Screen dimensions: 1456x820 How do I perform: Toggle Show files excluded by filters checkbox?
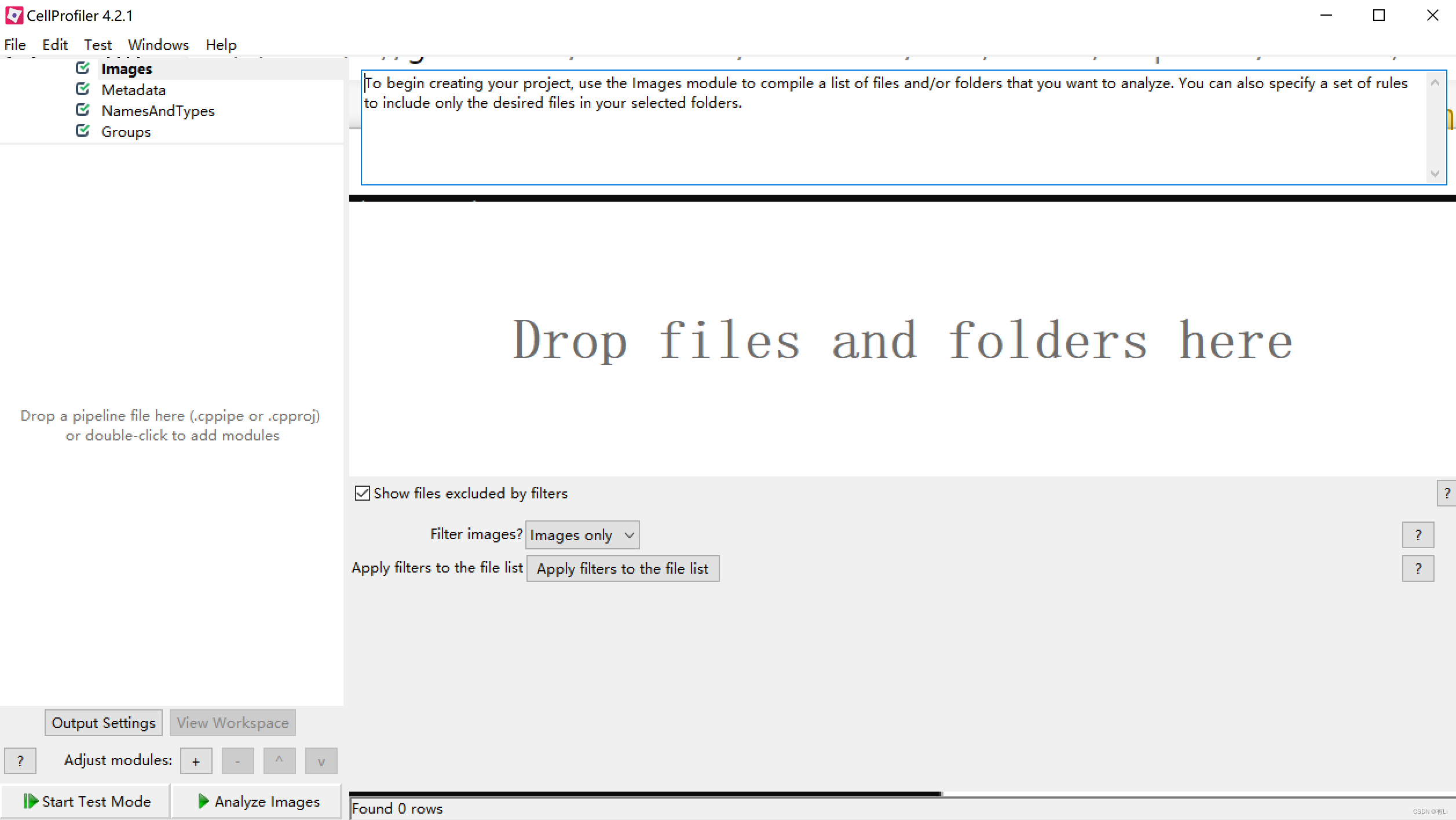tap(363, 493)
